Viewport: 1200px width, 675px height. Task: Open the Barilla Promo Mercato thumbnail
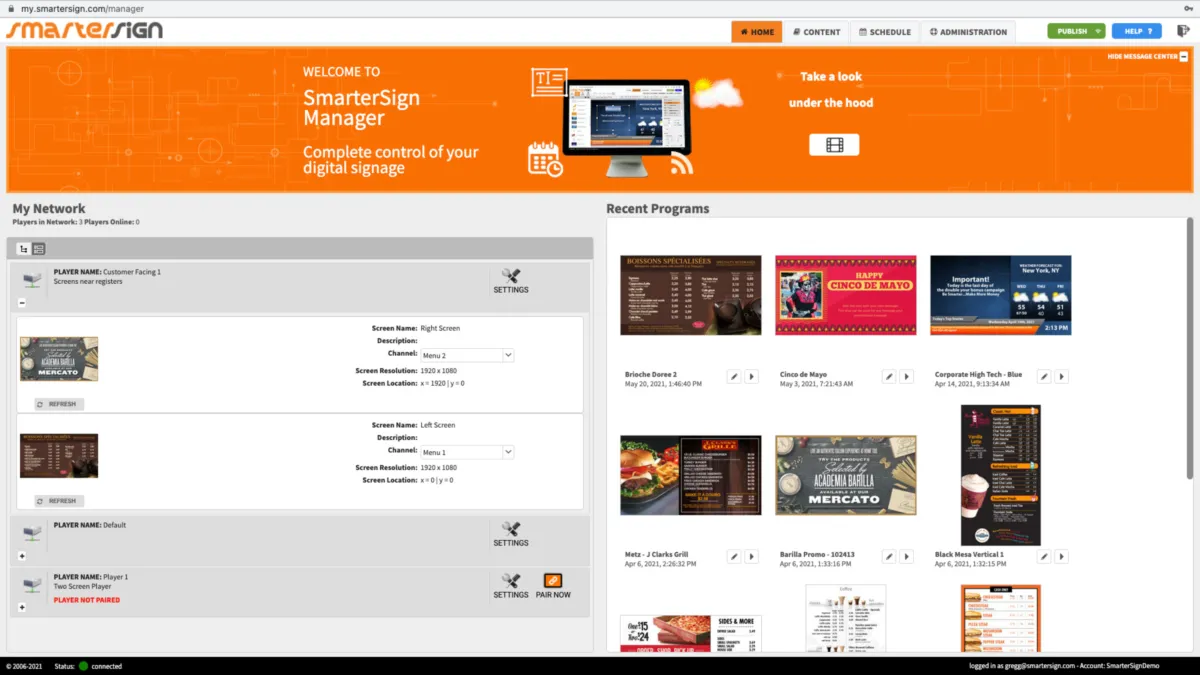coord(845,475)
